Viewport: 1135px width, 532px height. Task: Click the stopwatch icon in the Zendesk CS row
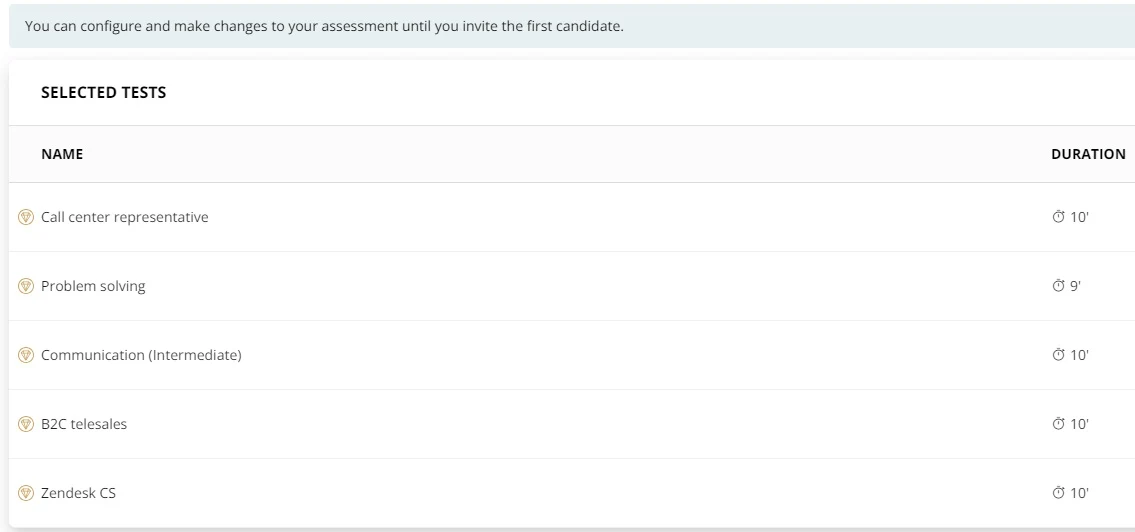[1058, 492]
